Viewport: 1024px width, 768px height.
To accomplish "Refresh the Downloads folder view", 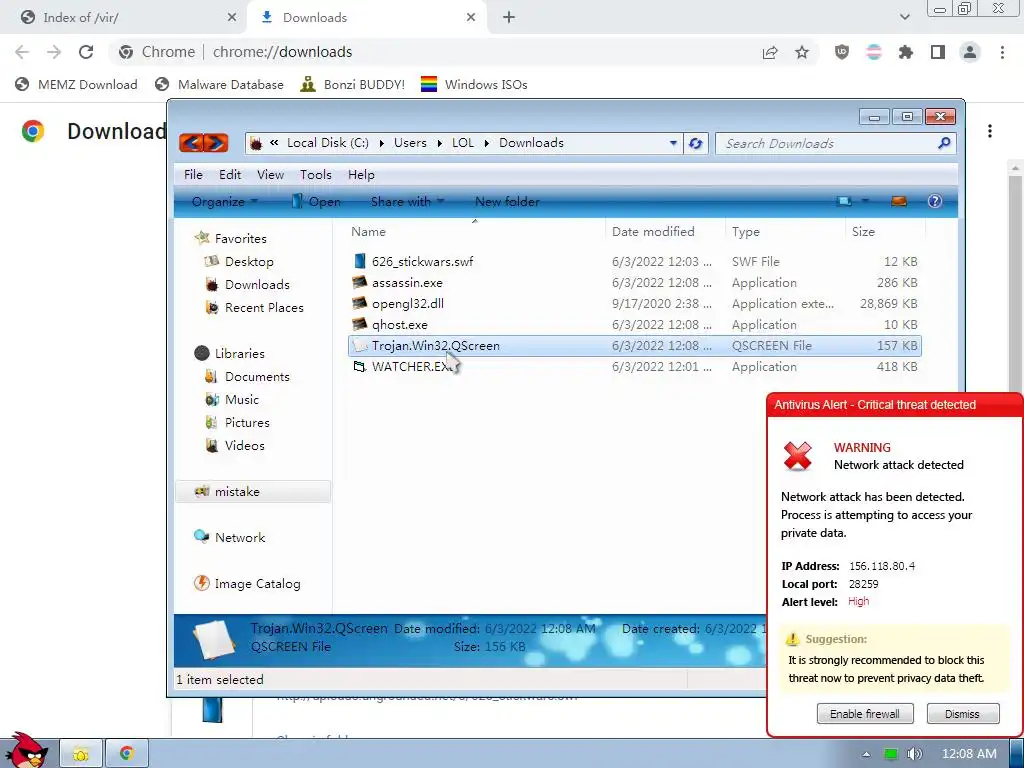I will pos(696,143).
